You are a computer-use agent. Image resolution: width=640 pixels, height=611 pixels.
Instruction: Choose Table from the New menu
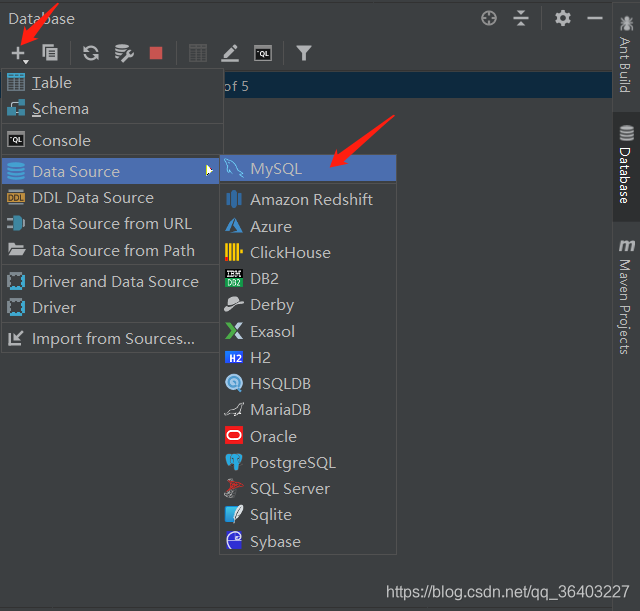coord(113,83)
